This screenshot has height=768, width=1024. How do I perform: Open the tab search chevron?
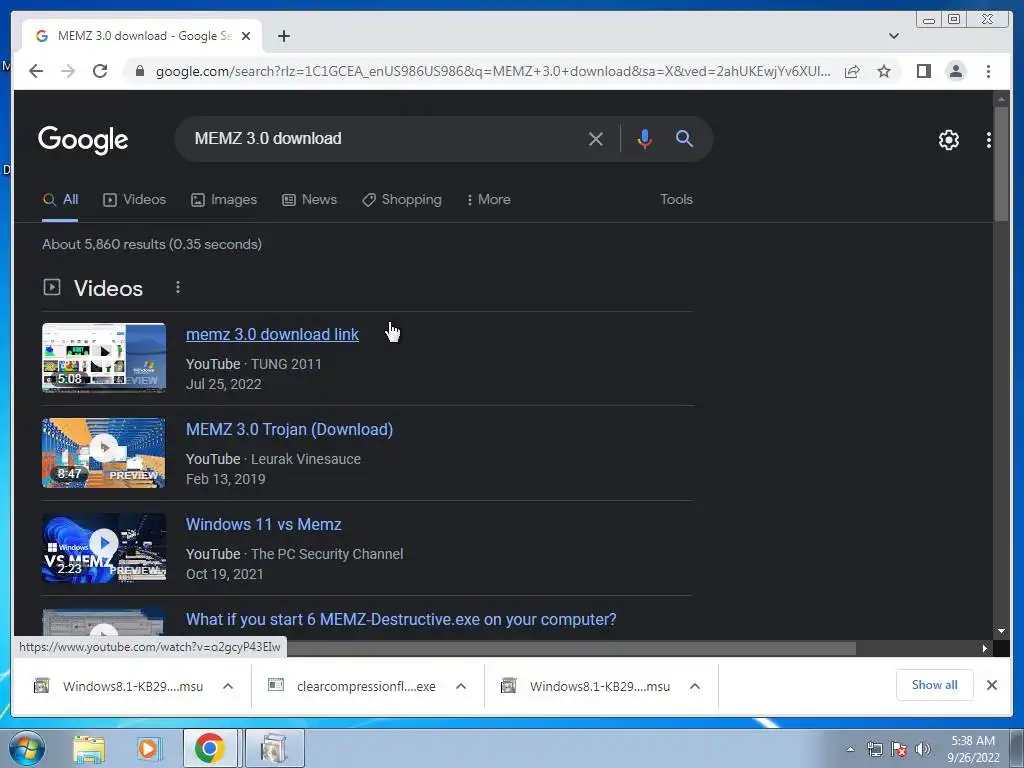[x=893, y=36]
